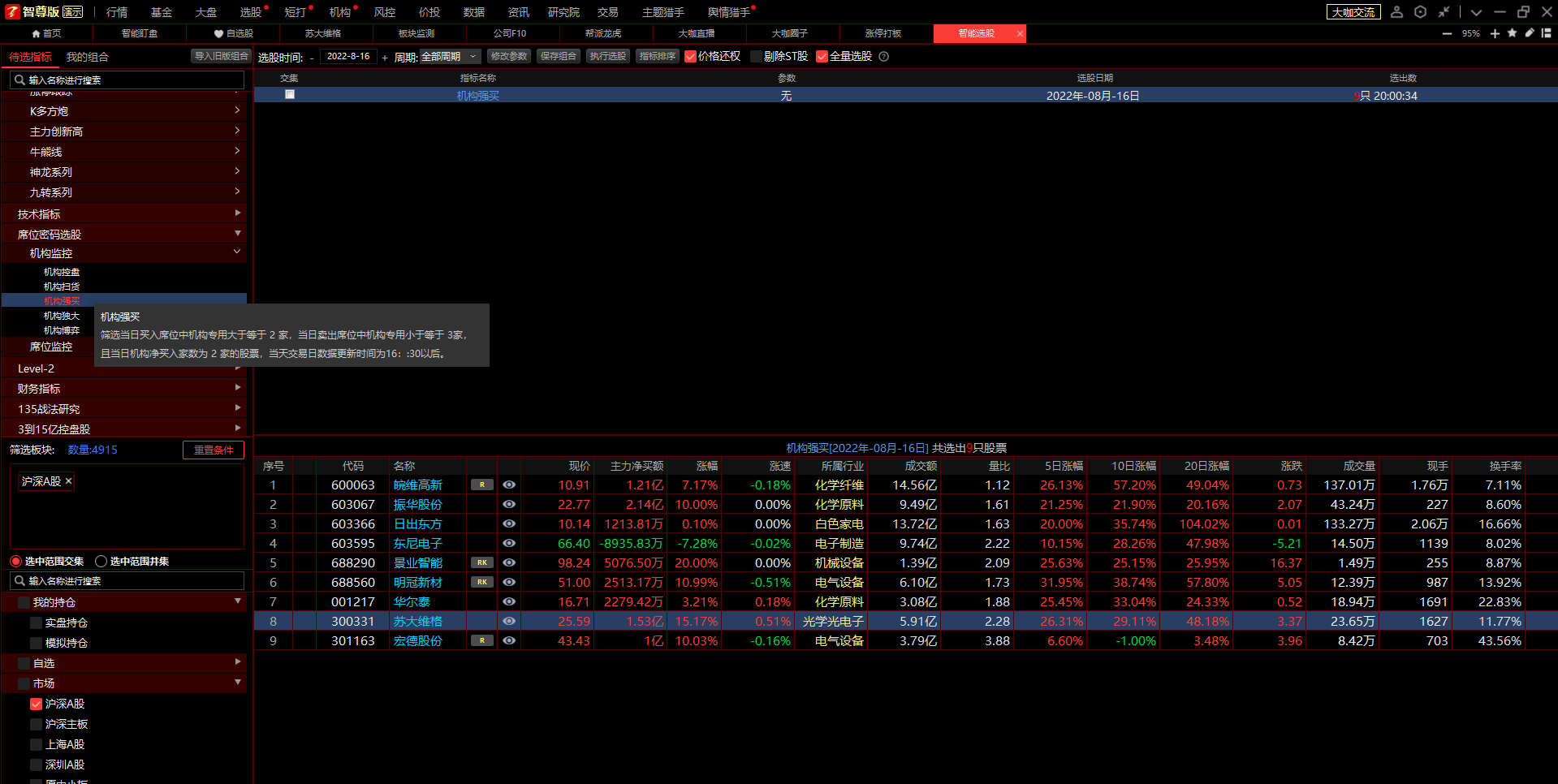The height and width of the screenshot is (784, 1558).
Task: Click the 执行选股 button
Action: (608, 56)
